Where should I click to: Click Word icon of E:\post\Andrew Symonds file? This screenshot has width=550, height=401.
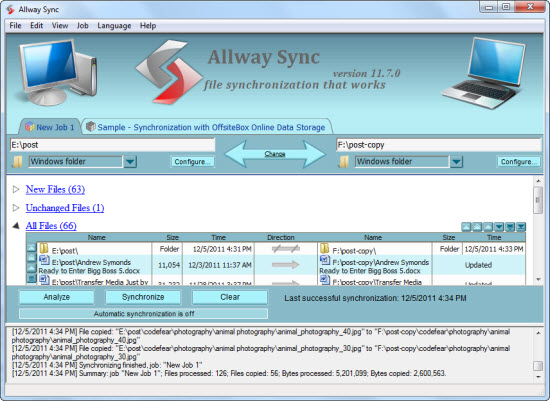point(44,260)
